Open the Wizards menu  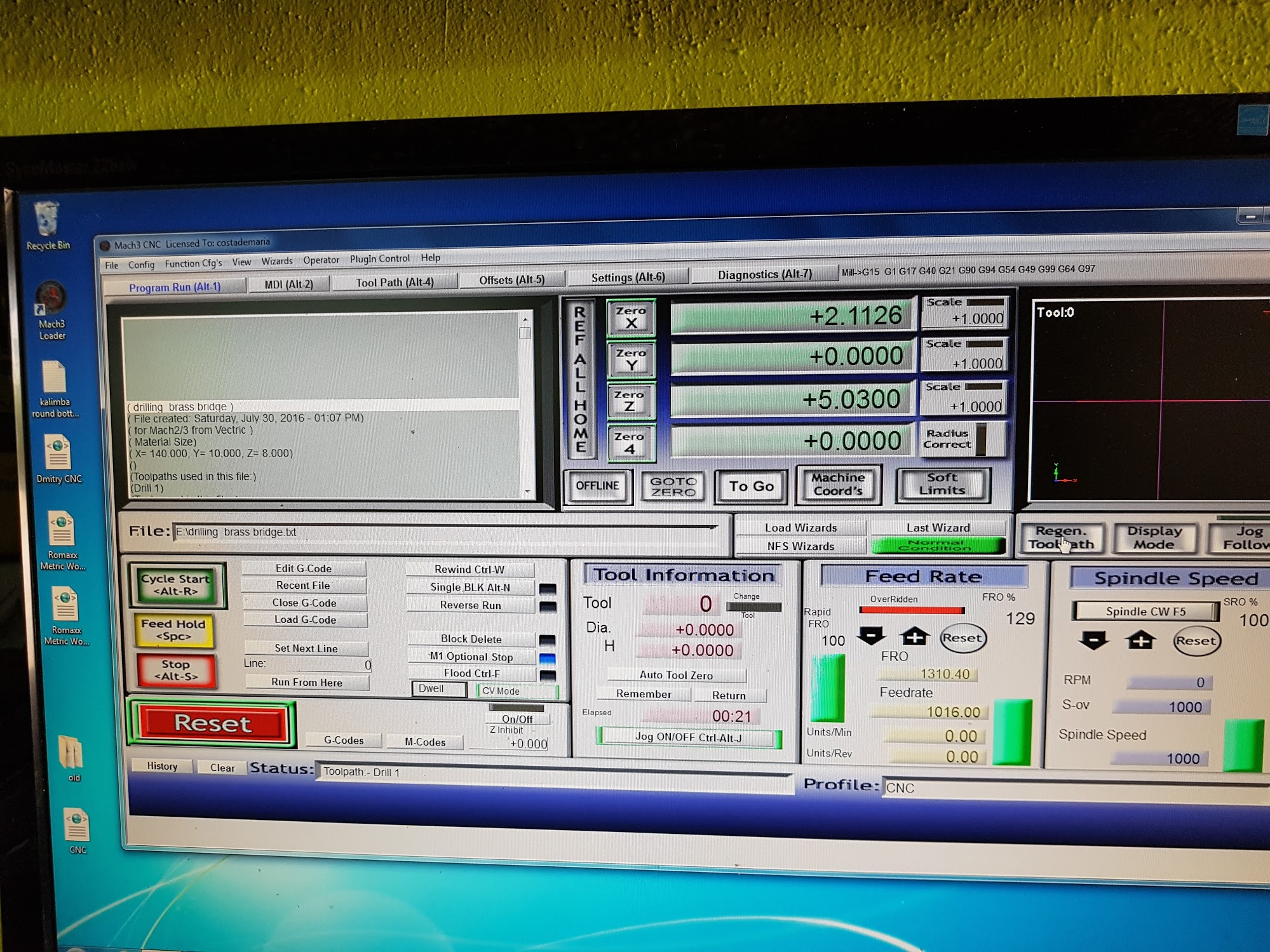276,261
